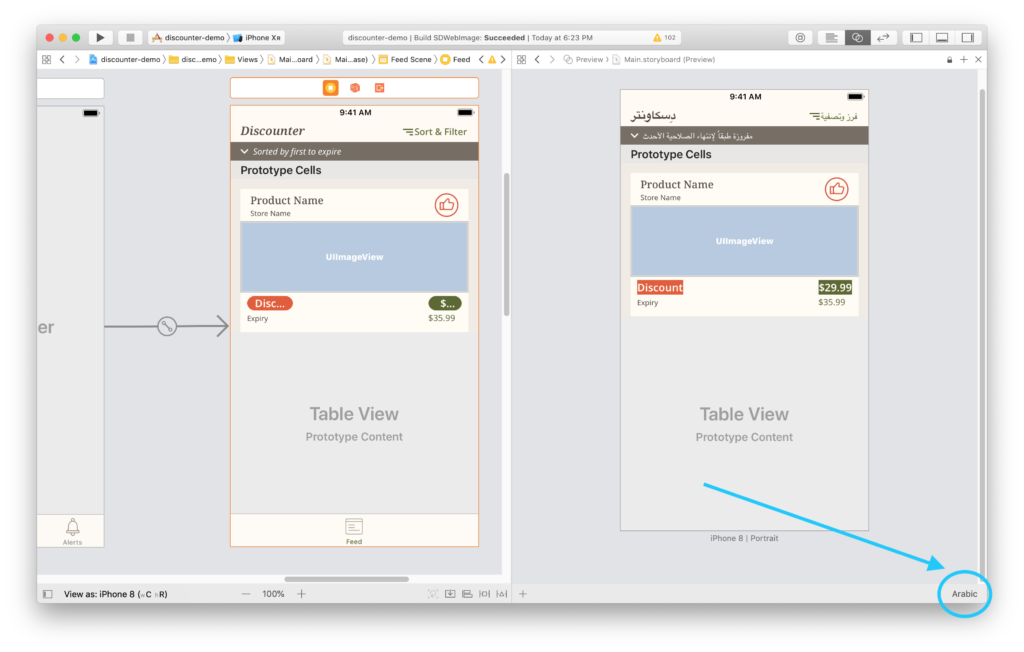Select the $29.99 price tag in preview

(x=835, y=287)
